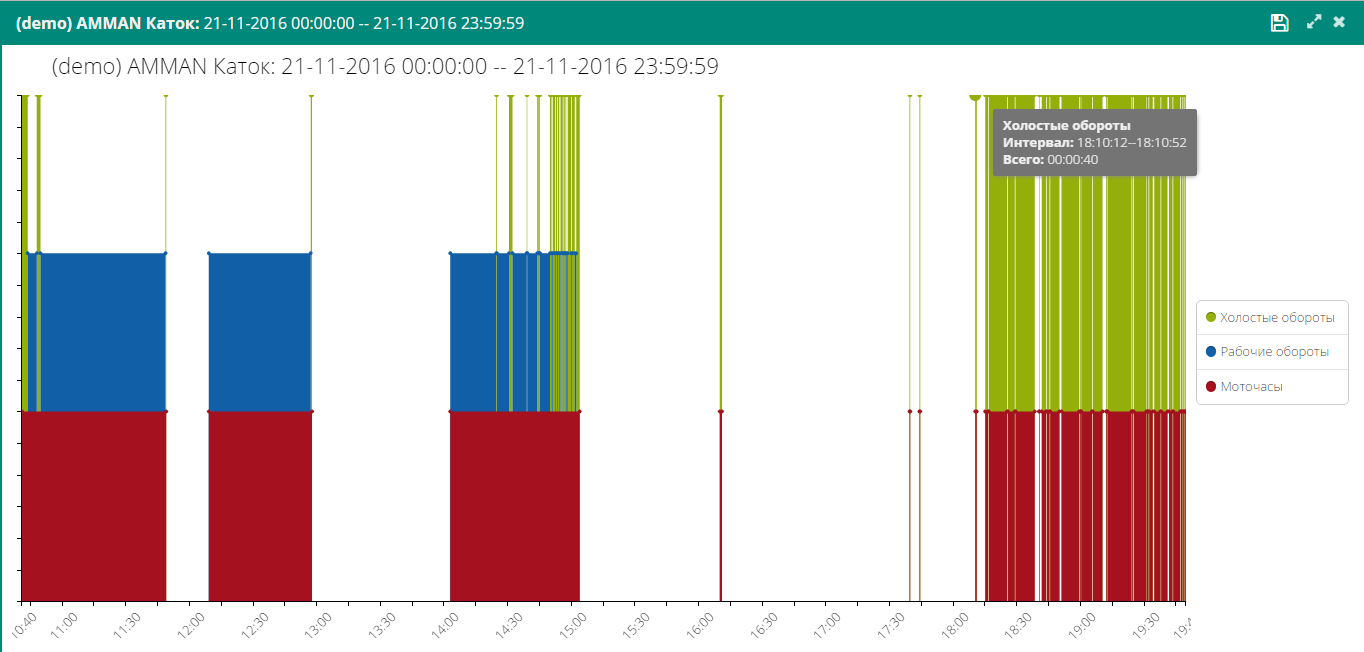Select the blue block between 12:00 and 13:00

click(260, 332)
